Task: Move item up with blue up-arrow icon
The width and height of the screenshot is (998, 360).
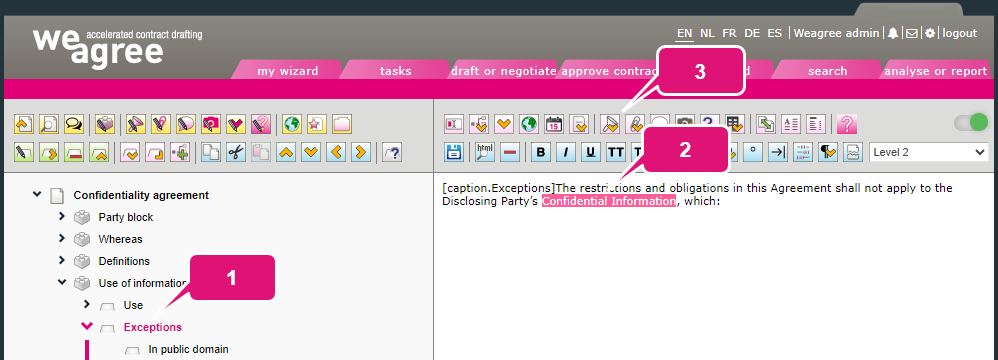Action: pyautogui.click(x=286, y=153)
